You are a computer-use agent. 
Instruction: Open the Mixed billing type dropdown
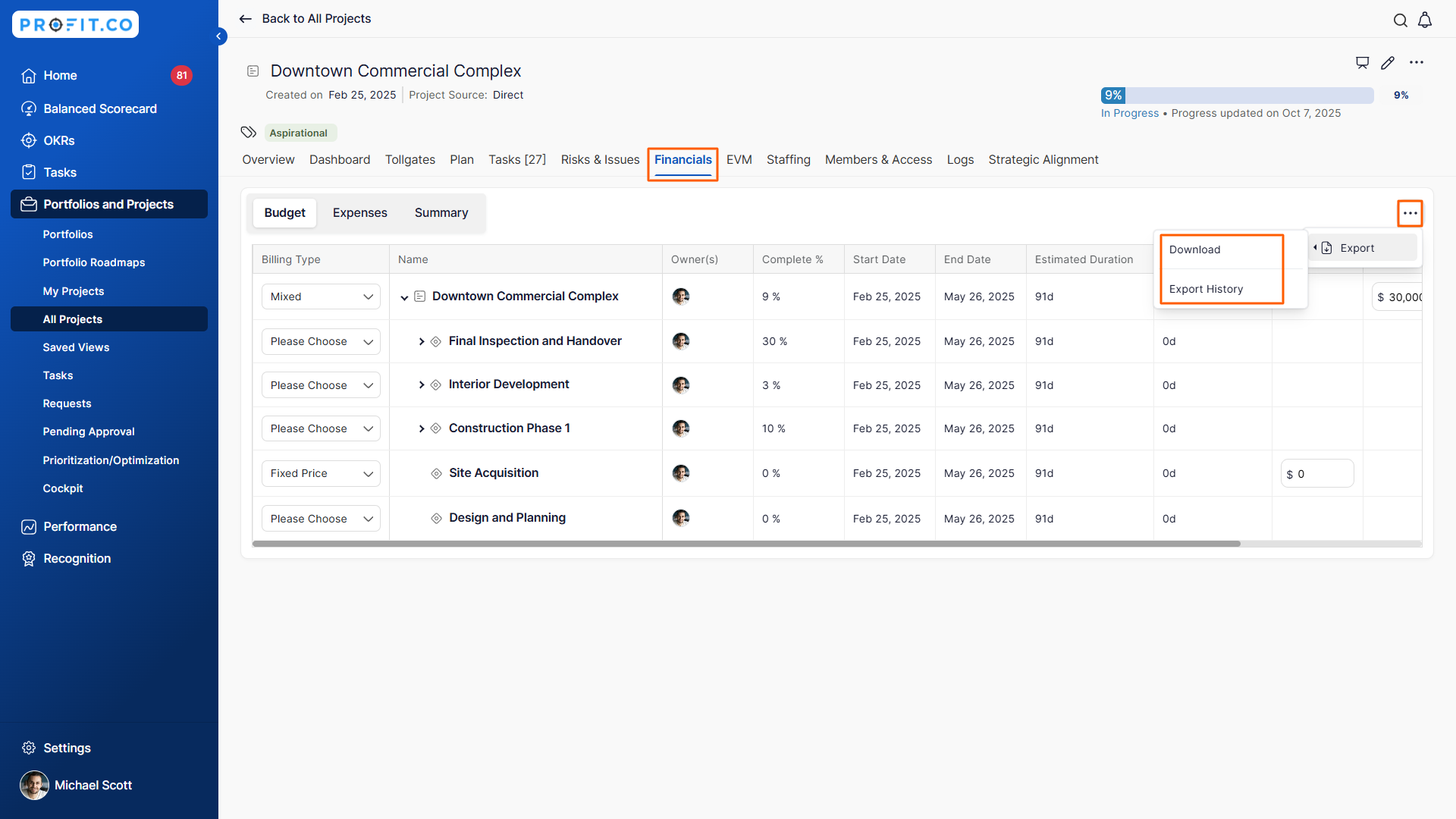pos(321,297)
